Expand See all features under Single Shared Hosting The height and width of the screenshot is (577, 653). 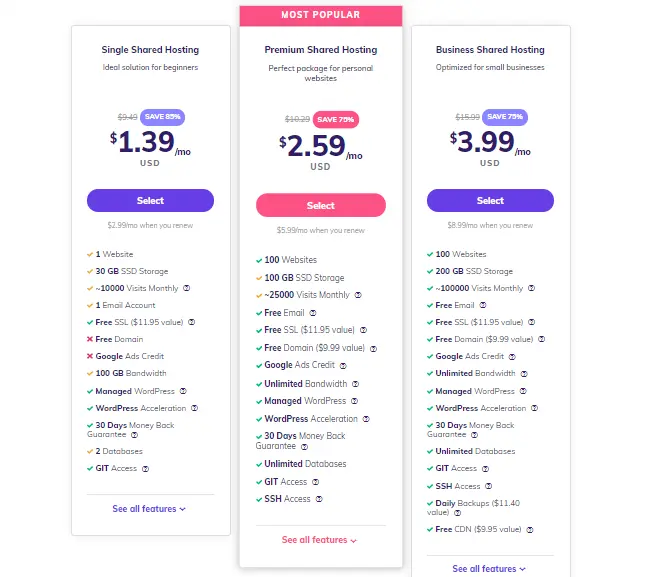pyautogui.click(x=149, y=509)
